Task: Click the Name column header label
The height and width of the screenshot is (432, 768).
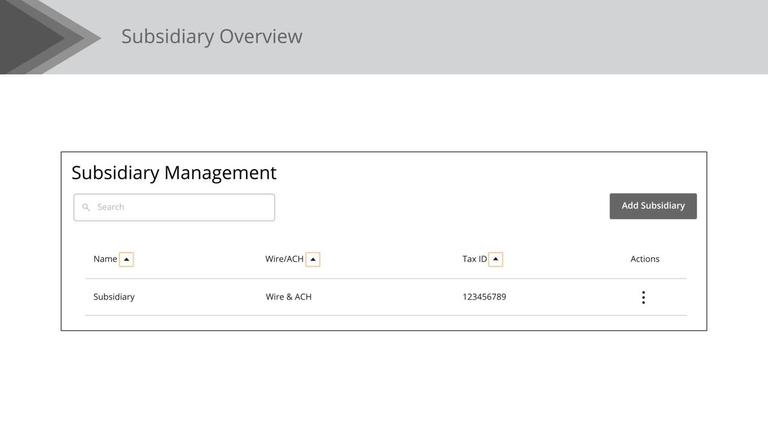Action: [105, 259]
